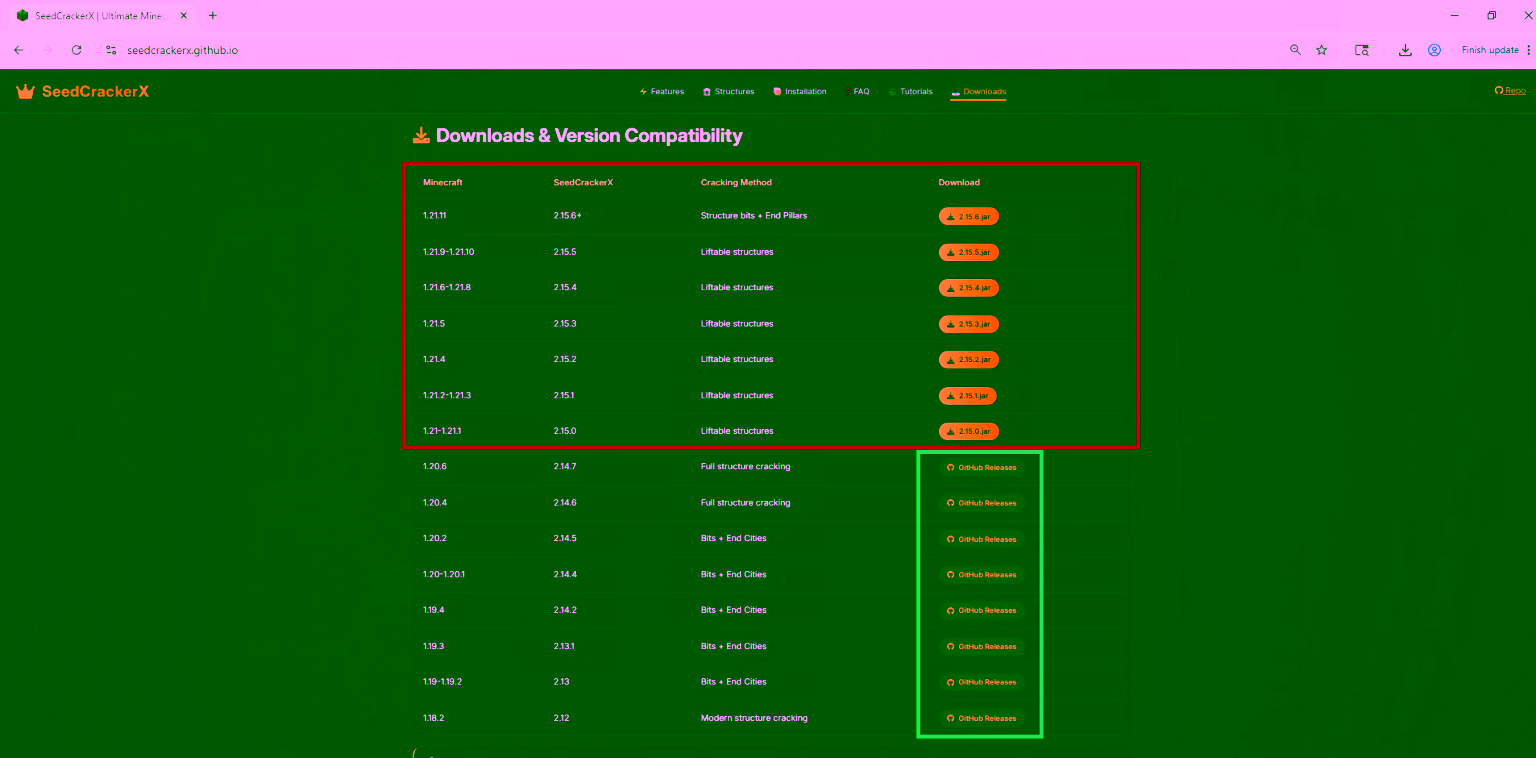Open GitHub Releases for Minecraft 1.19.4
This screenshot has width=1536, height=758.
[981, 610]
